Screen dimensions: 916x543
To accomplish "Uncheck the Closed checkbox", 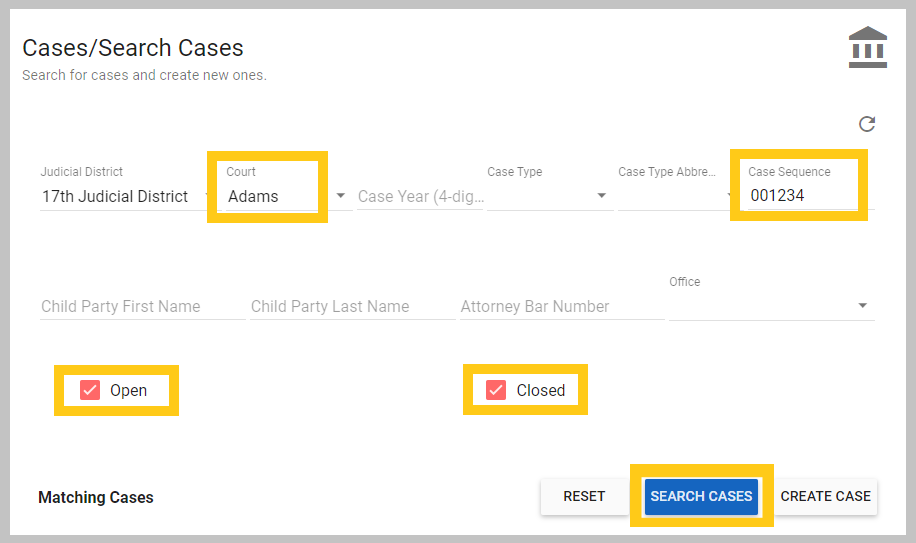I will tap(496, 390).
